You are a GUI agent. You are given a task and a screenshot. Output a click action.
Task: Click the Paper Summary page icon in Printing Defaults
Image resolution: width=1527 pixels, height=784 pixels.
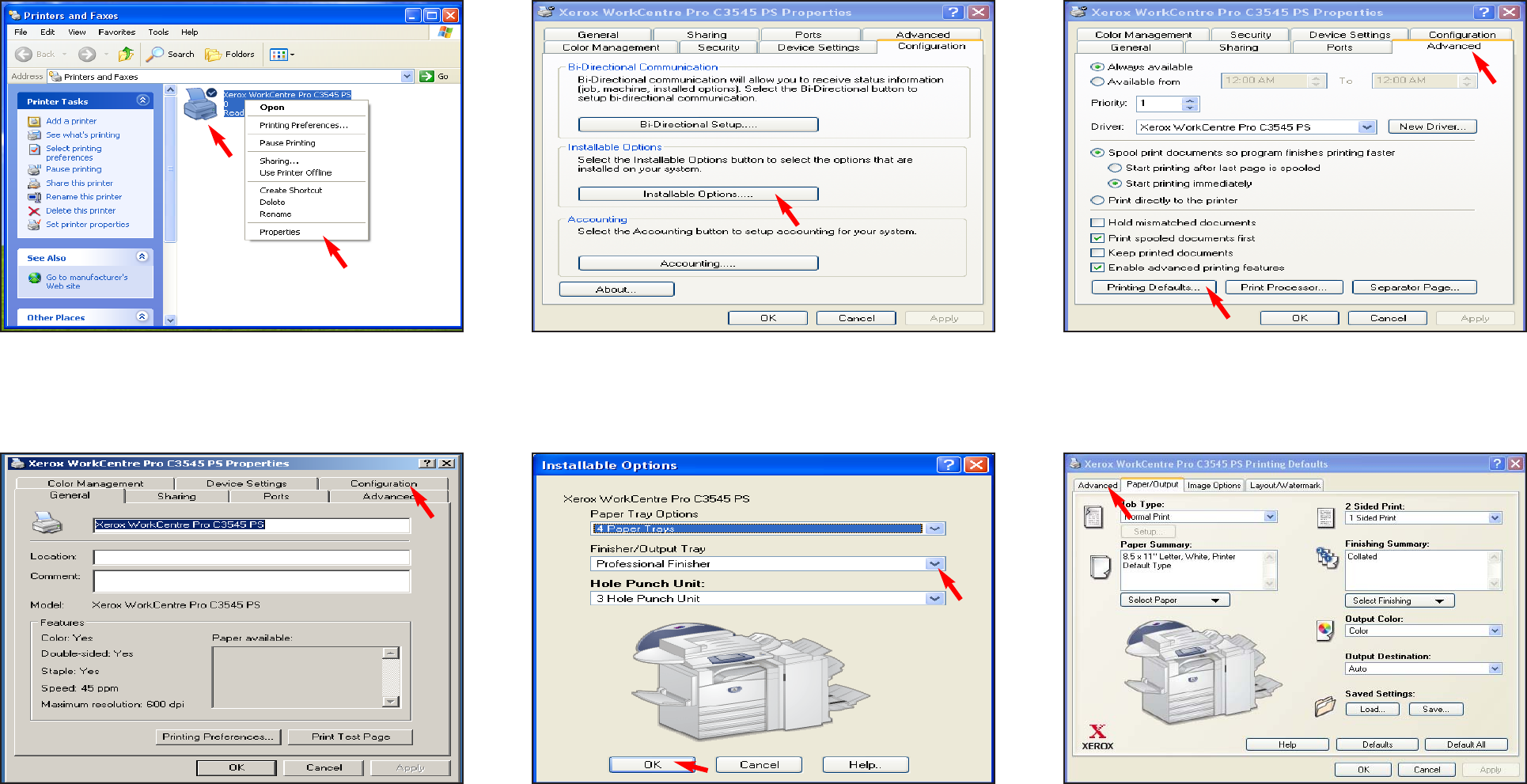1100,566
